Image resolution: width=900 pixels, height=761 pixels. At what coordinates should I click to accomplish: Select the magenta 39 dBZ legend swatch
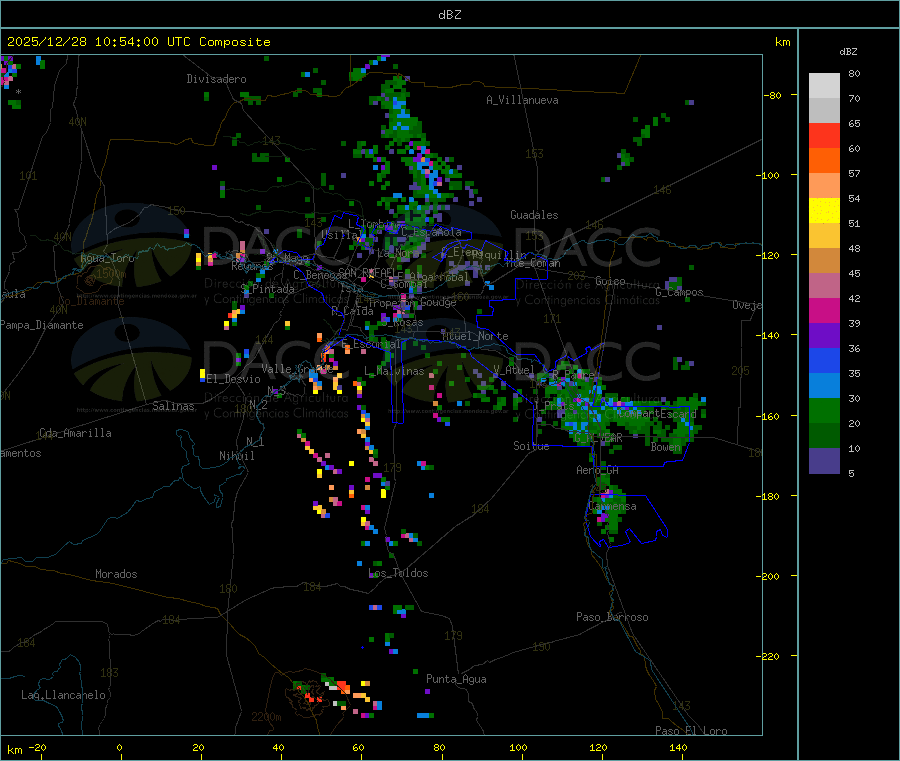[824, 310]
